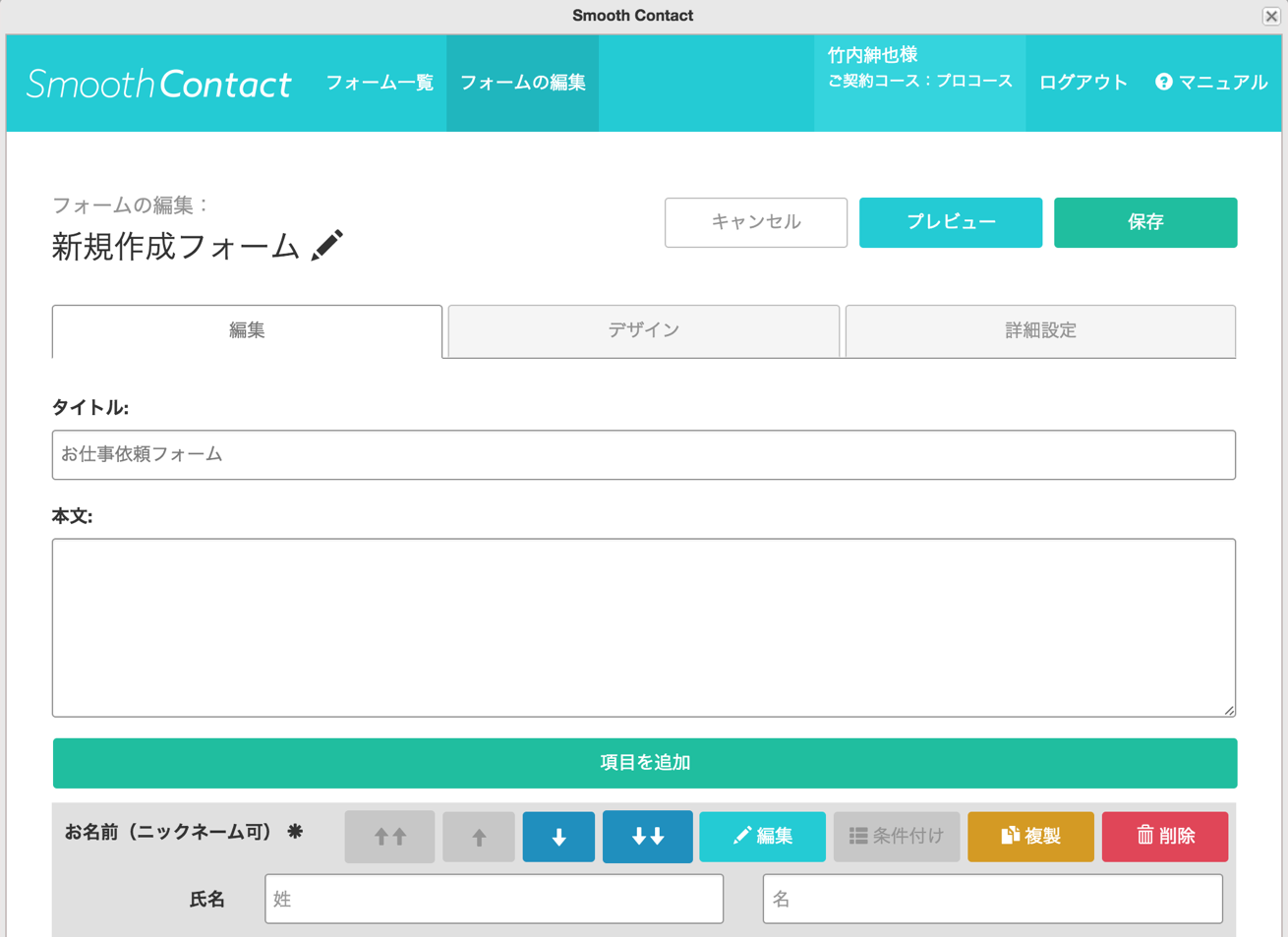1288x937 pixels.
Task: Click the タイトル input field
Action: pos(644,455)
